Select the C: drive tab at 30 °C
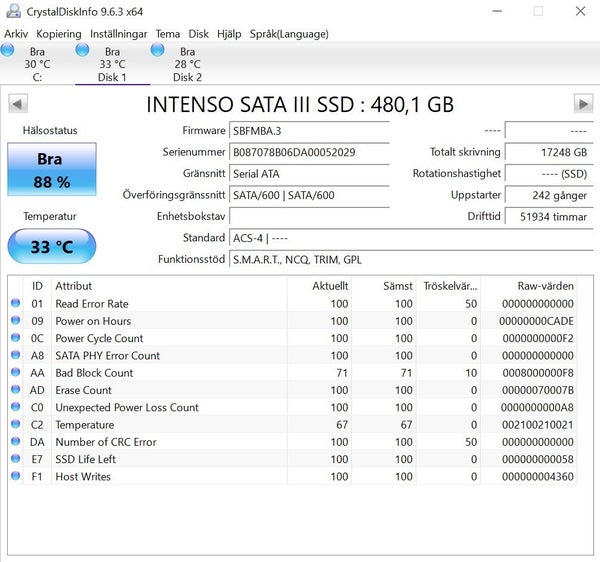Screen dimensions: 600x562 pyautogui.click(x=37, y=64)
